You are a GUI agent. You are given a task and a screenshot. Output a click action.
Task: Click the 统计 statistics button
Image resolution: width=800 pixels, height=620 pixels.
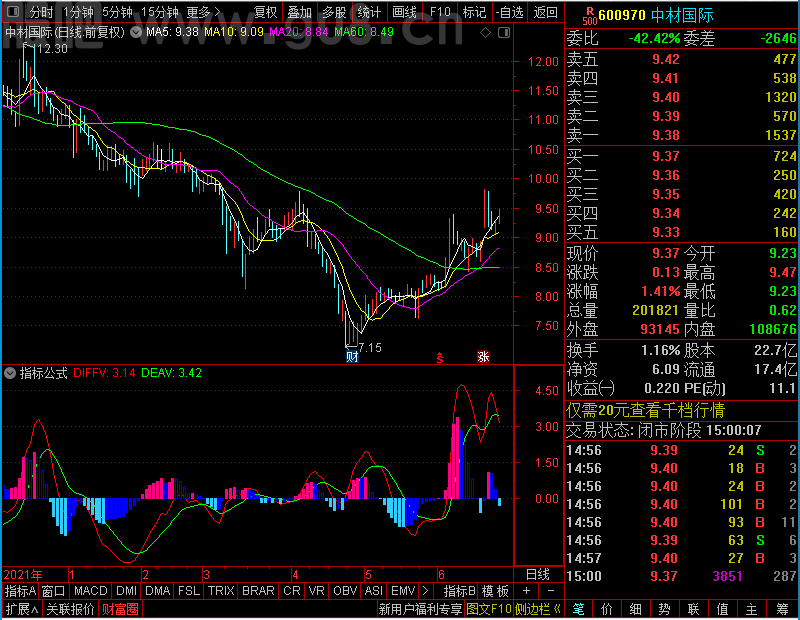coord(369,12)
